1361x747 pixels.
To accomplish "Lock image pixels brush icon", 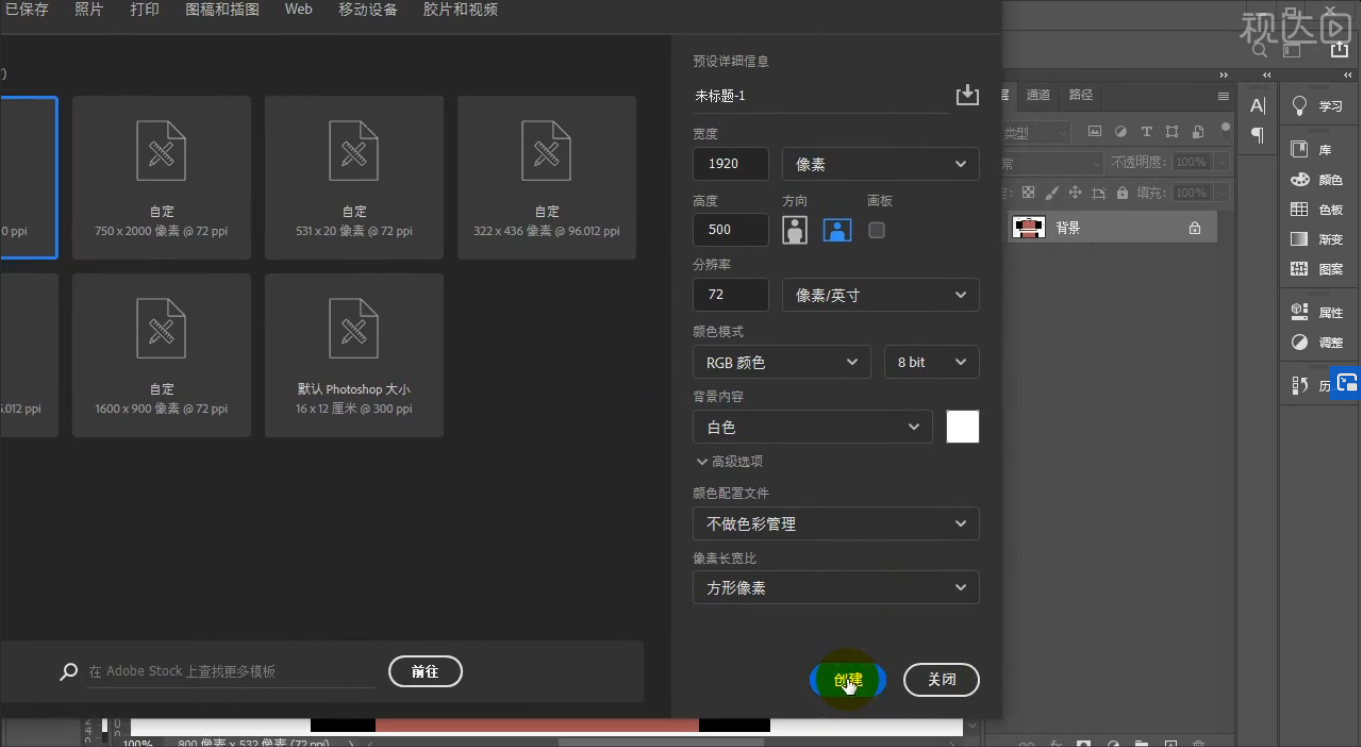I will pos(1051,193).
